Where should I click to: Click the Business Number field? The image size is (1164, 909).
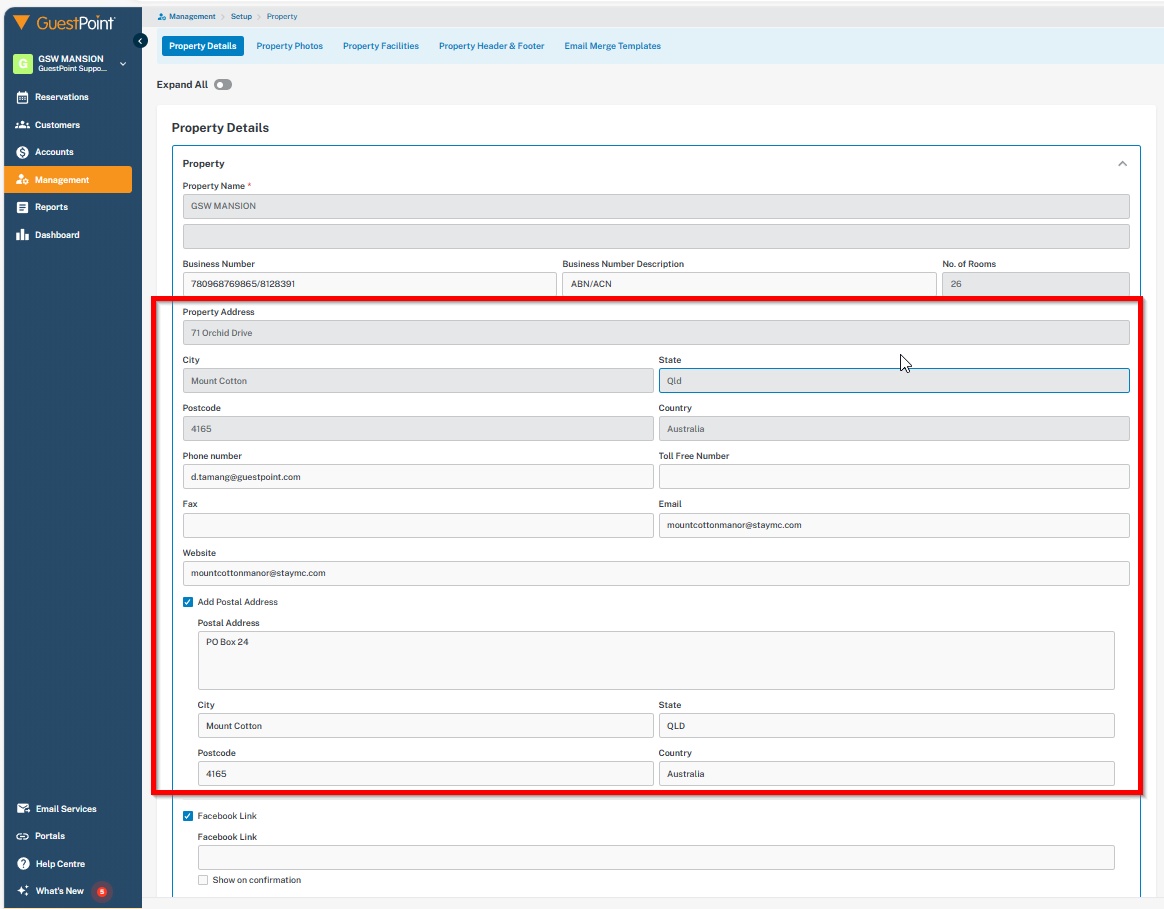[x=370, y=284]
